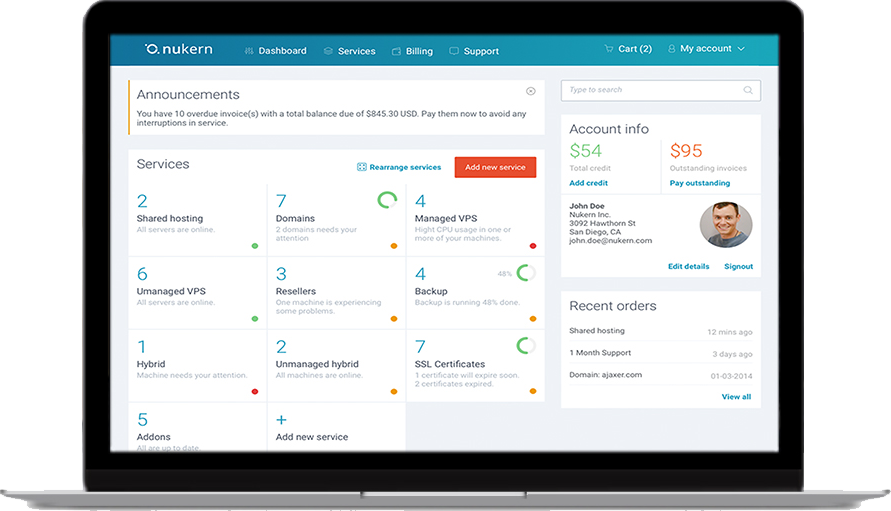This screenshot has height=511, width=891.
Task: Click the Dashboard grid icon
Action: (x=249, y=51)
